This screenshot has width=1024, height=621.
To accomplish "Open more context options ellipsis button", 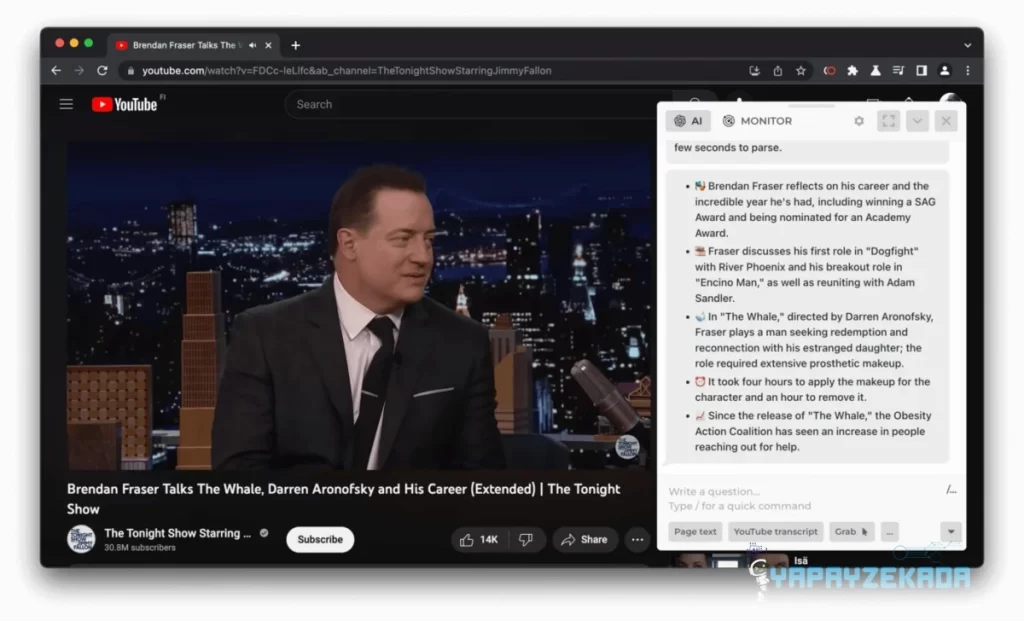I will click(889, 532).
